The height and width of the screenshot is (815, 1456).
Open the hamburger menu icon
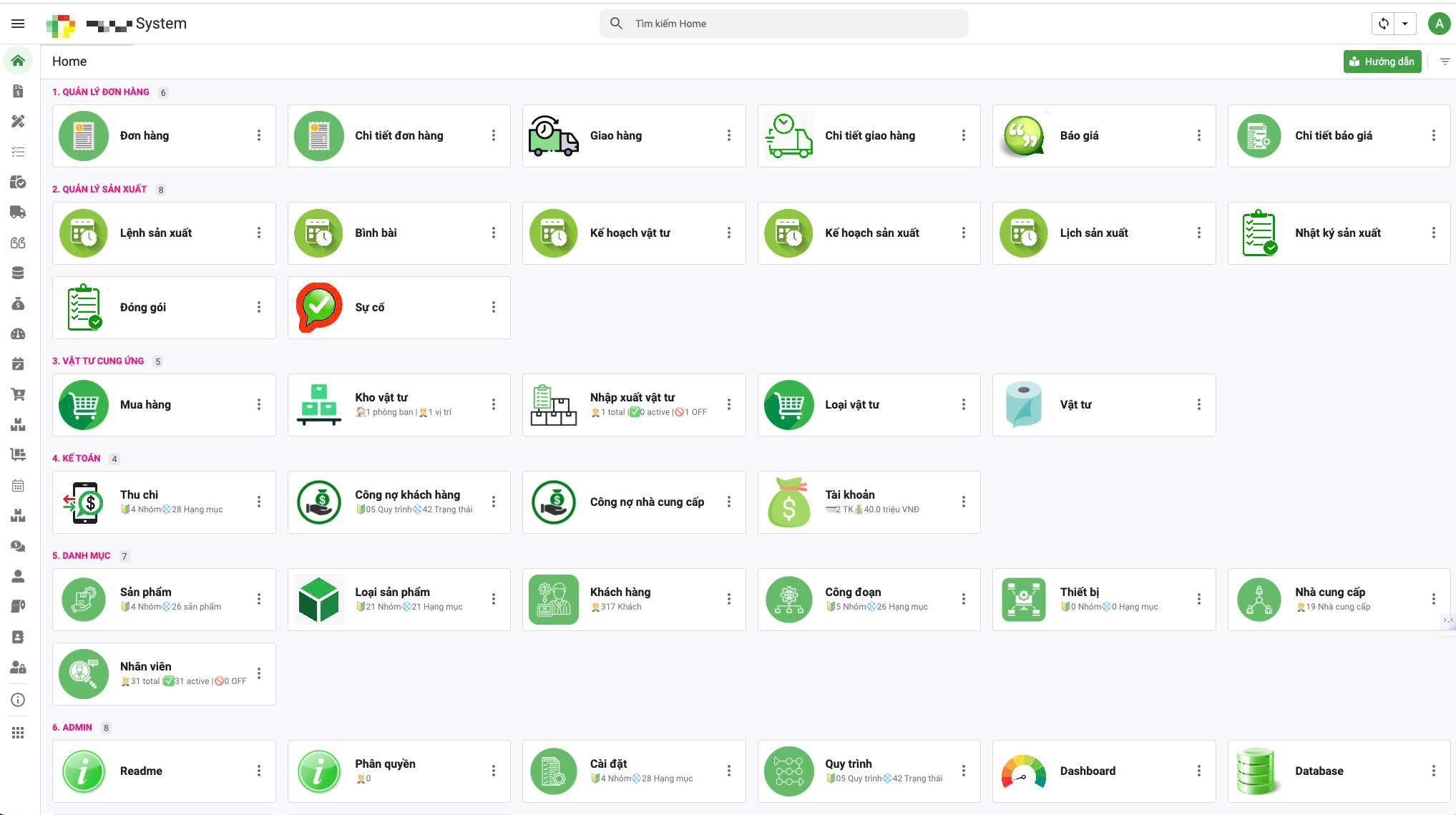click(18, 24)
